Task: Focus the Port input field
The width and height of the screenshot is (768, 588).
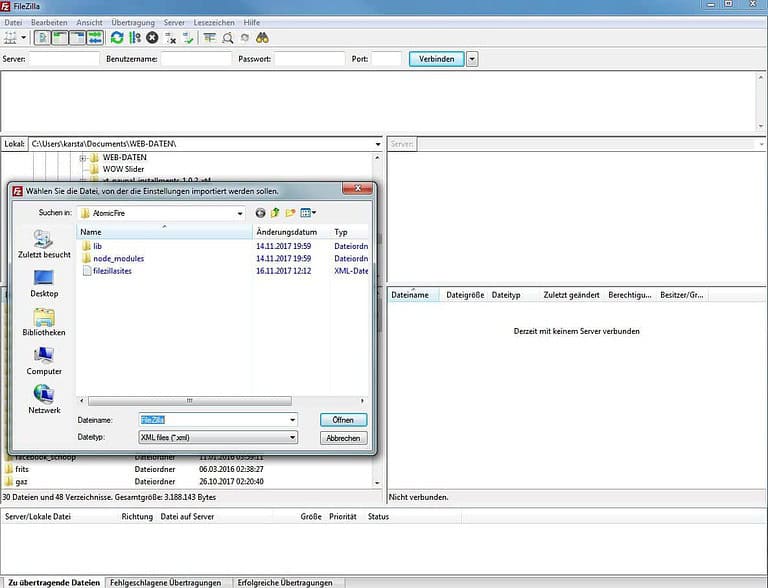Action: pyautogui.click(x=386, y=59)
